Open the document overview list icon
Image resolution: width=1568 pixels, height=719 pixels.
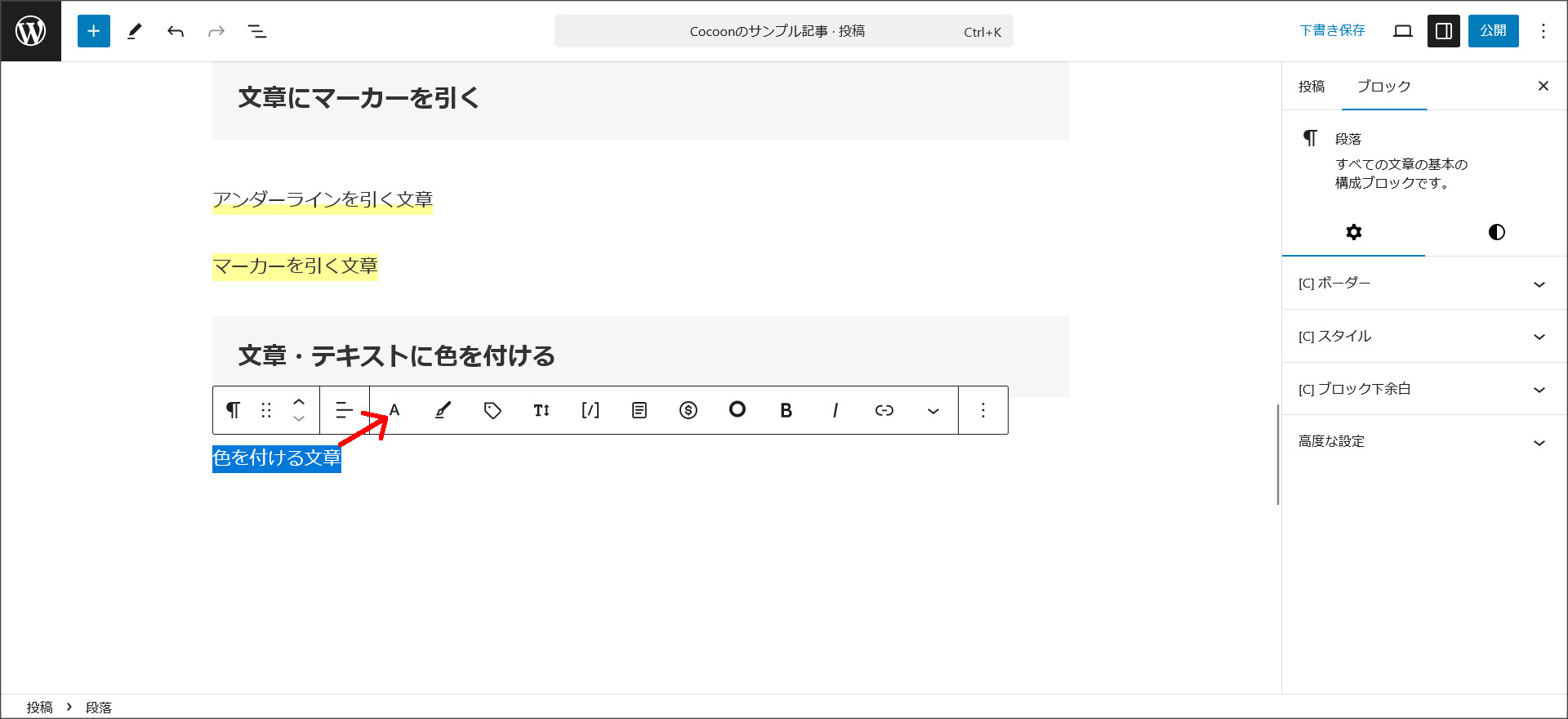[257, 31]
